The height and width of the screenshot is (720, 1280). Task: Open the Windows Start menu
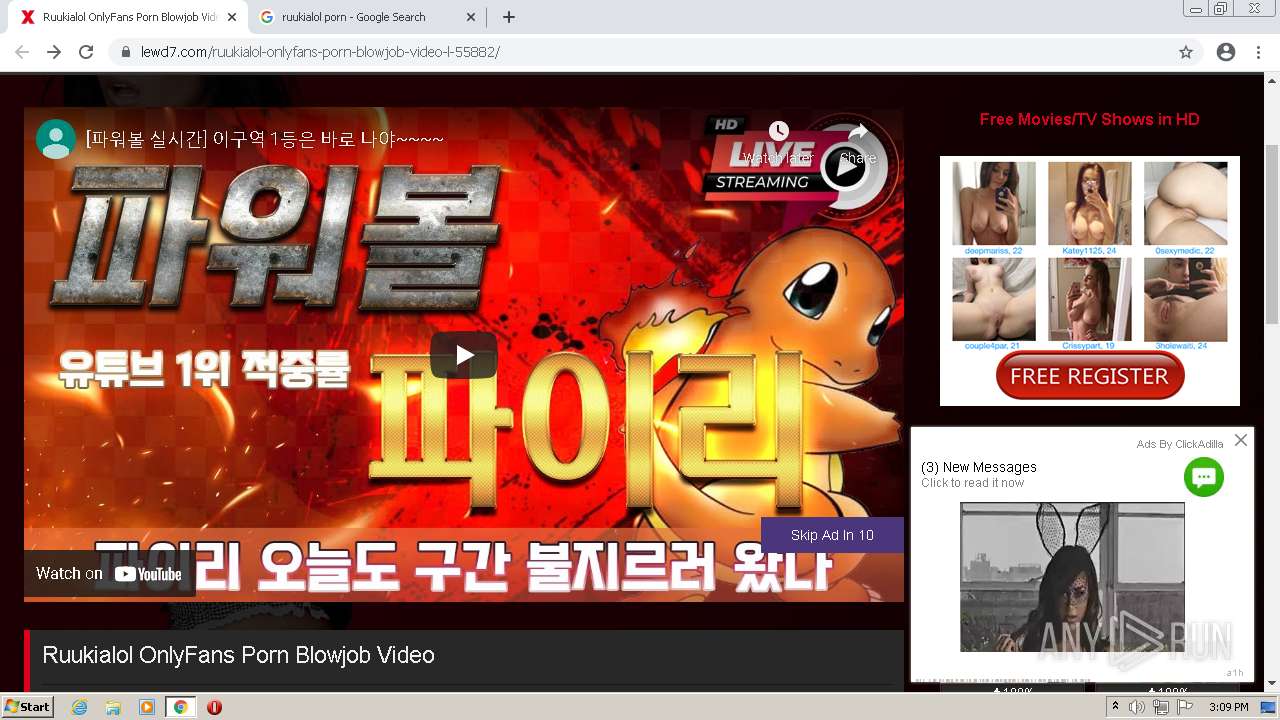tap(27, 706)
